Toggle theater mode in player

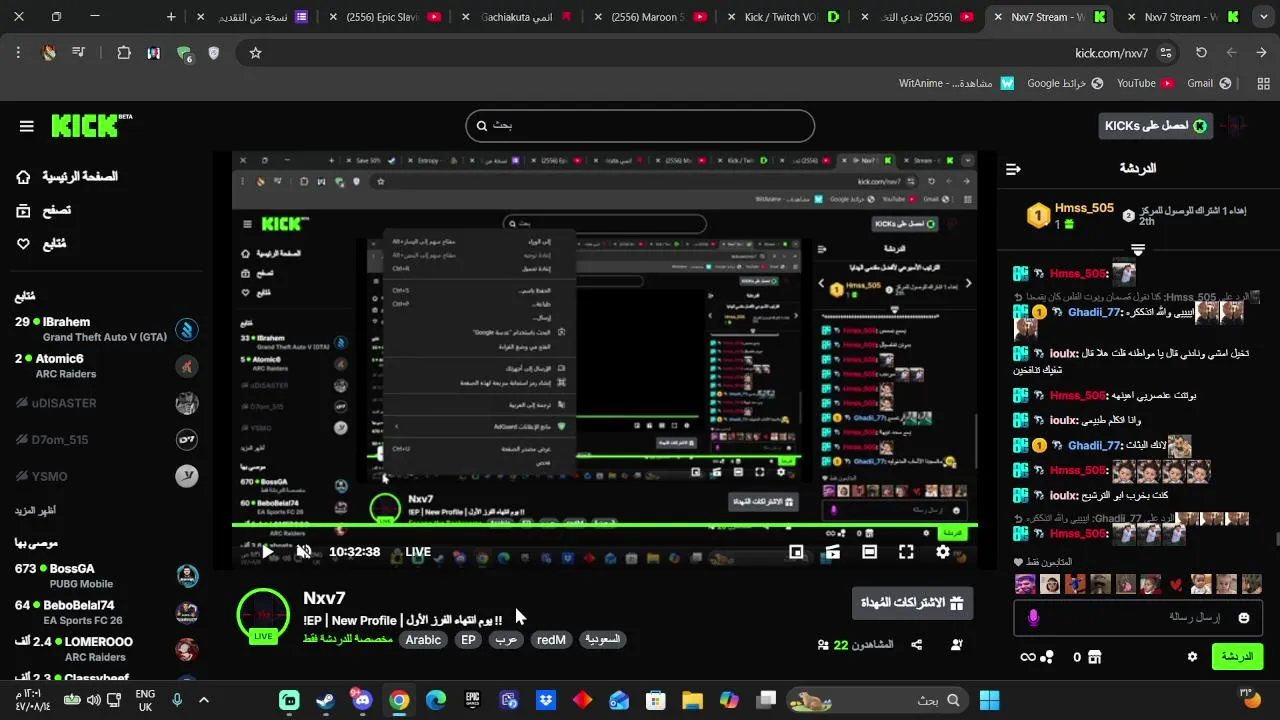coord(870,552)
